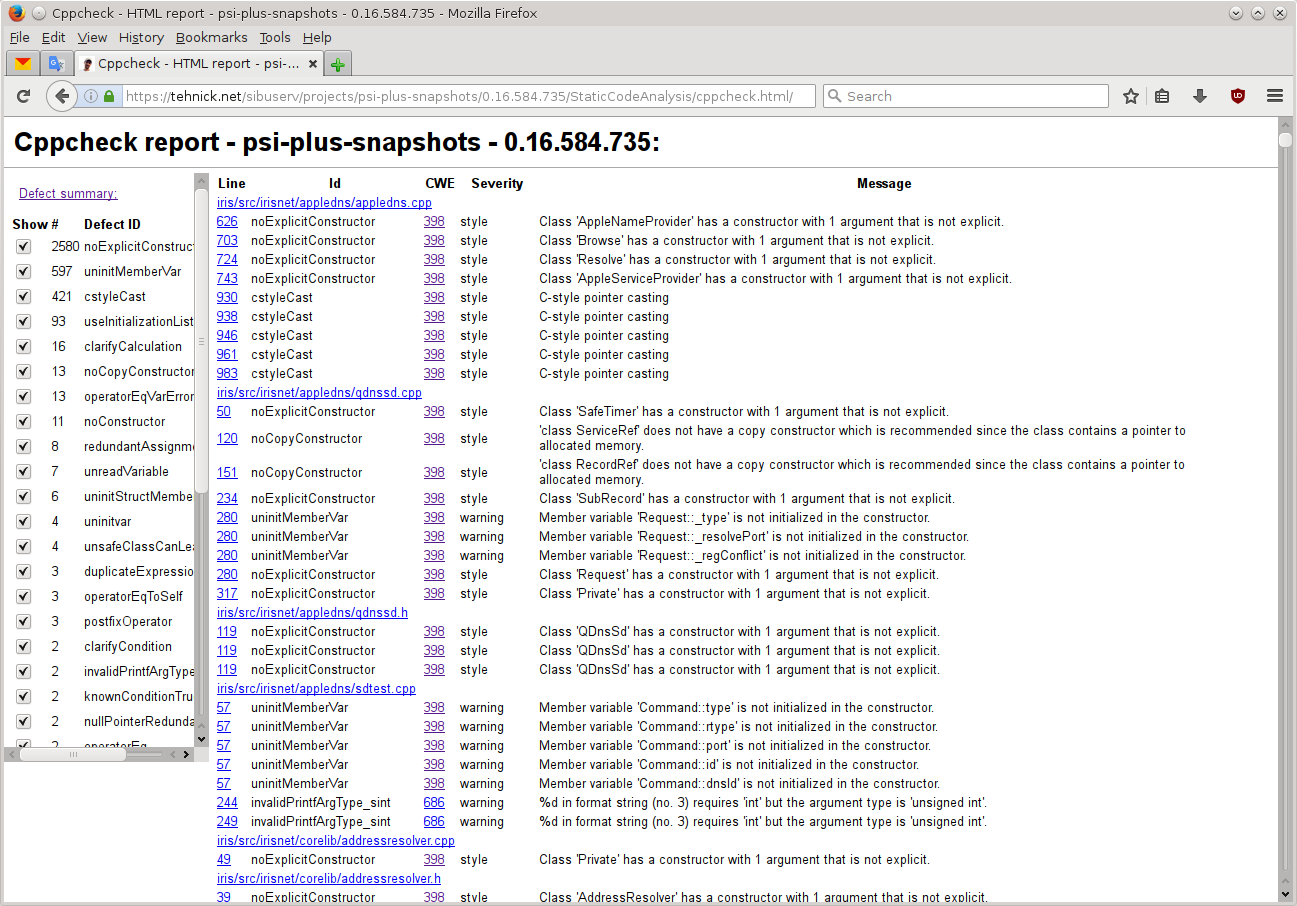
Task: Open the Bookmarks menu
Action: coord(211,37)
